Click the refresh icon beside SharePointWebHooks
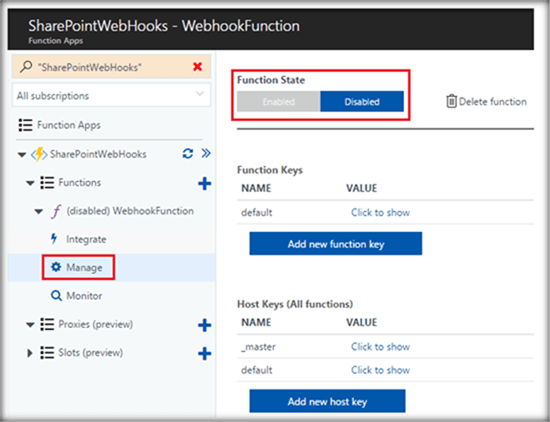The height and width of the screenshot is (422, 550). (188, 154)
